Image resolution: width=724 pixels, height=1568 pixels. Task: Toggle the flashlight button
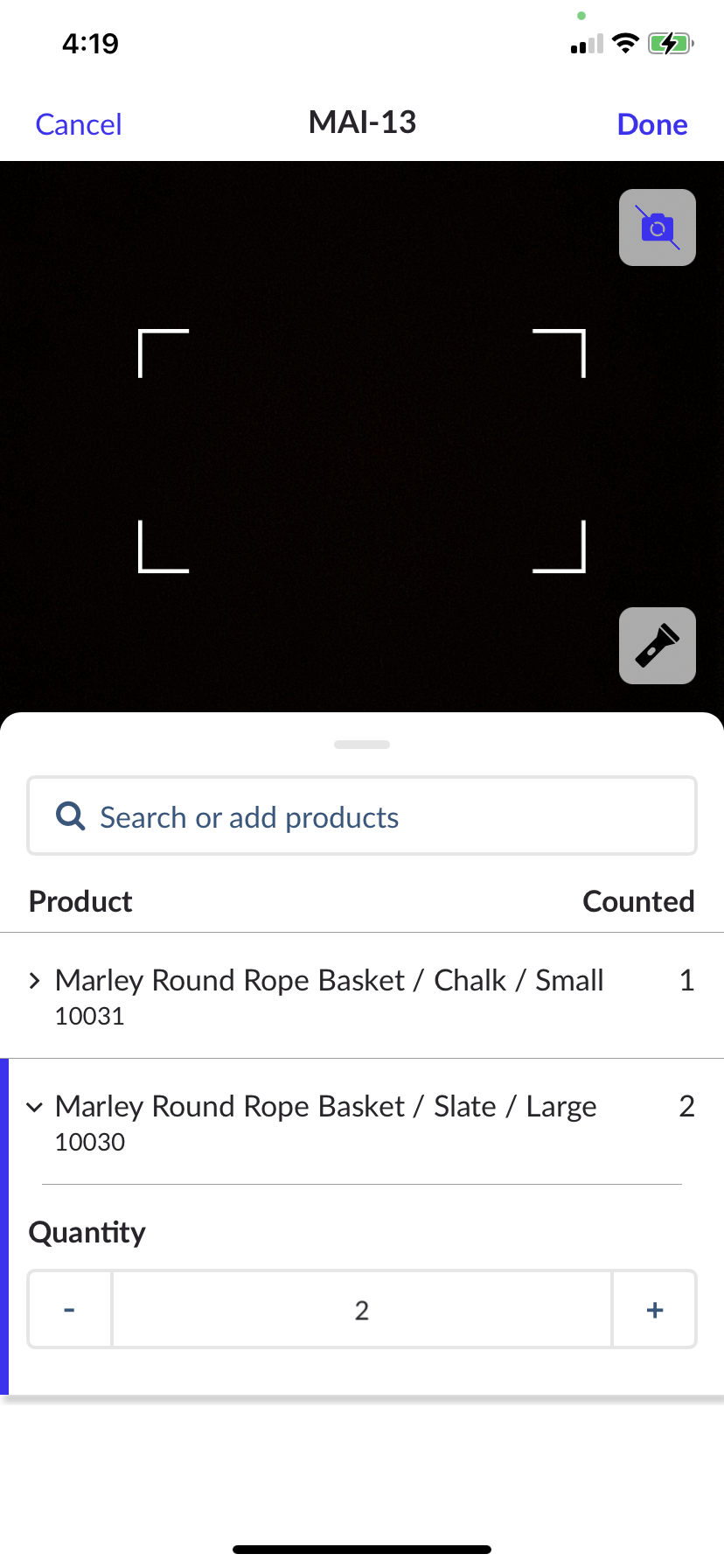(x=657, y=646)
